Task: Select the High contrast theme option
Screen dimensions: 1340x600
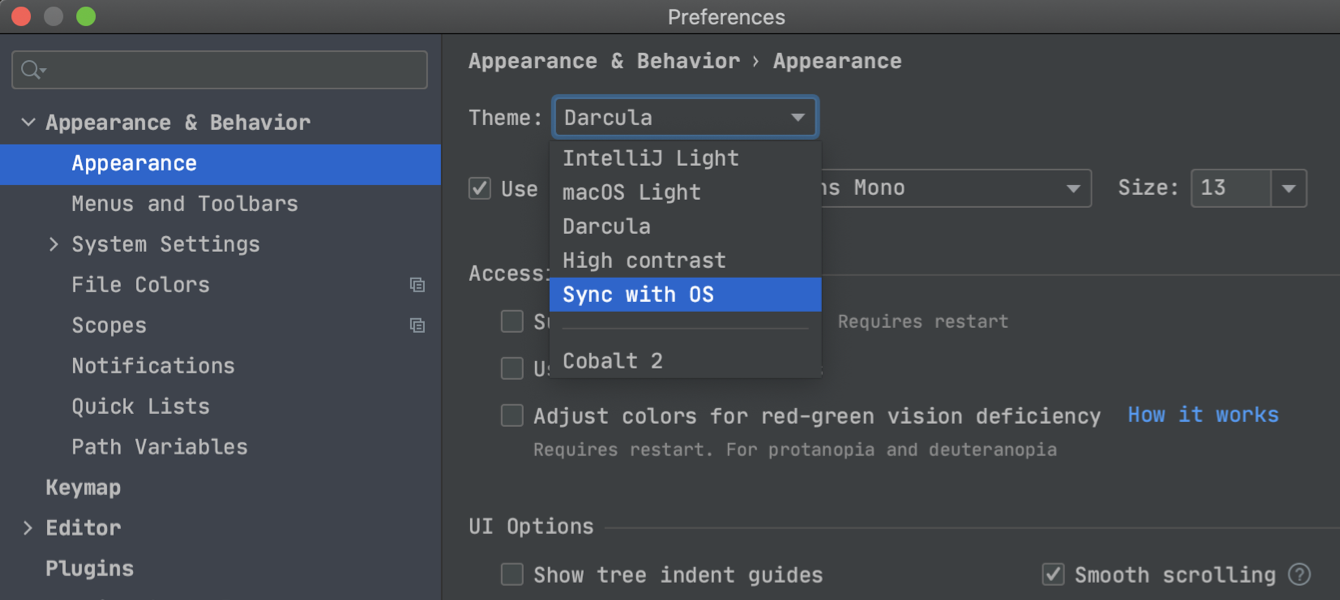Action: (x=685, y=260)
